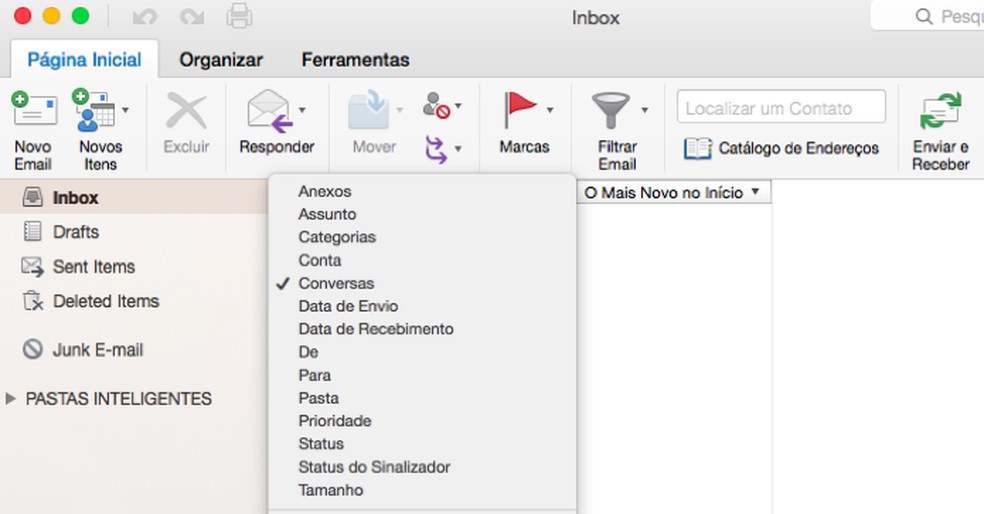
Task: Expand the block sender dropdown arrow
Action: tap(458, 106)
